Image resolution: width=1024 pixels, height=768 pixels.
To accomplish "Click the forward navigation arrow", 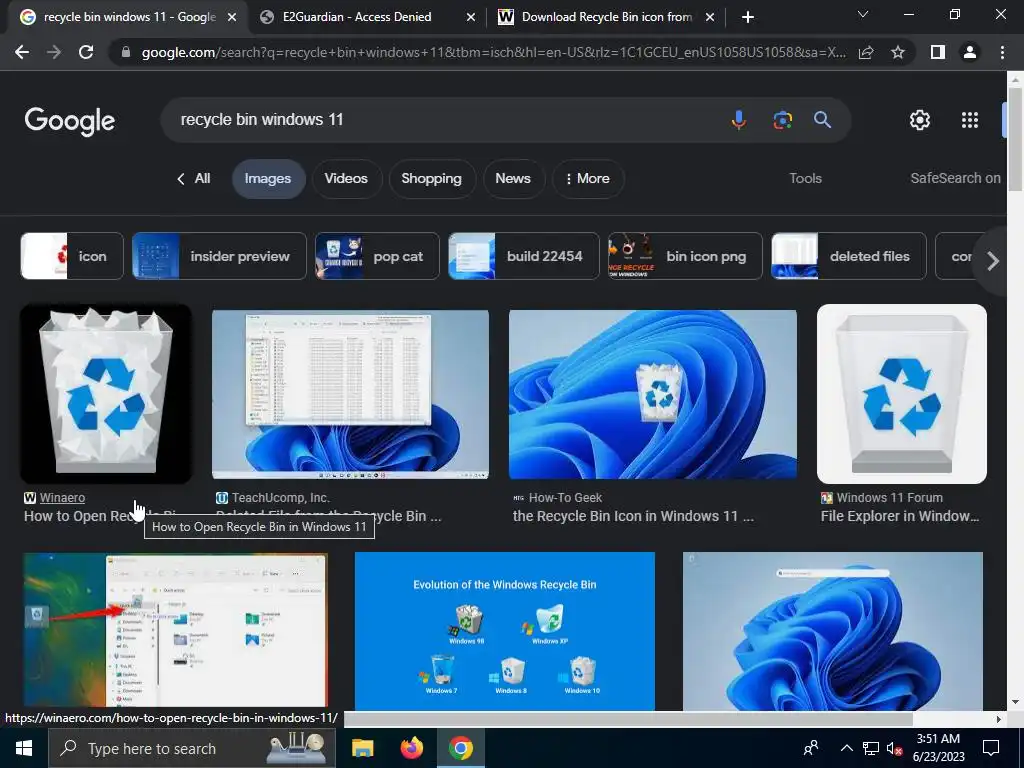I will pos(54,52).
